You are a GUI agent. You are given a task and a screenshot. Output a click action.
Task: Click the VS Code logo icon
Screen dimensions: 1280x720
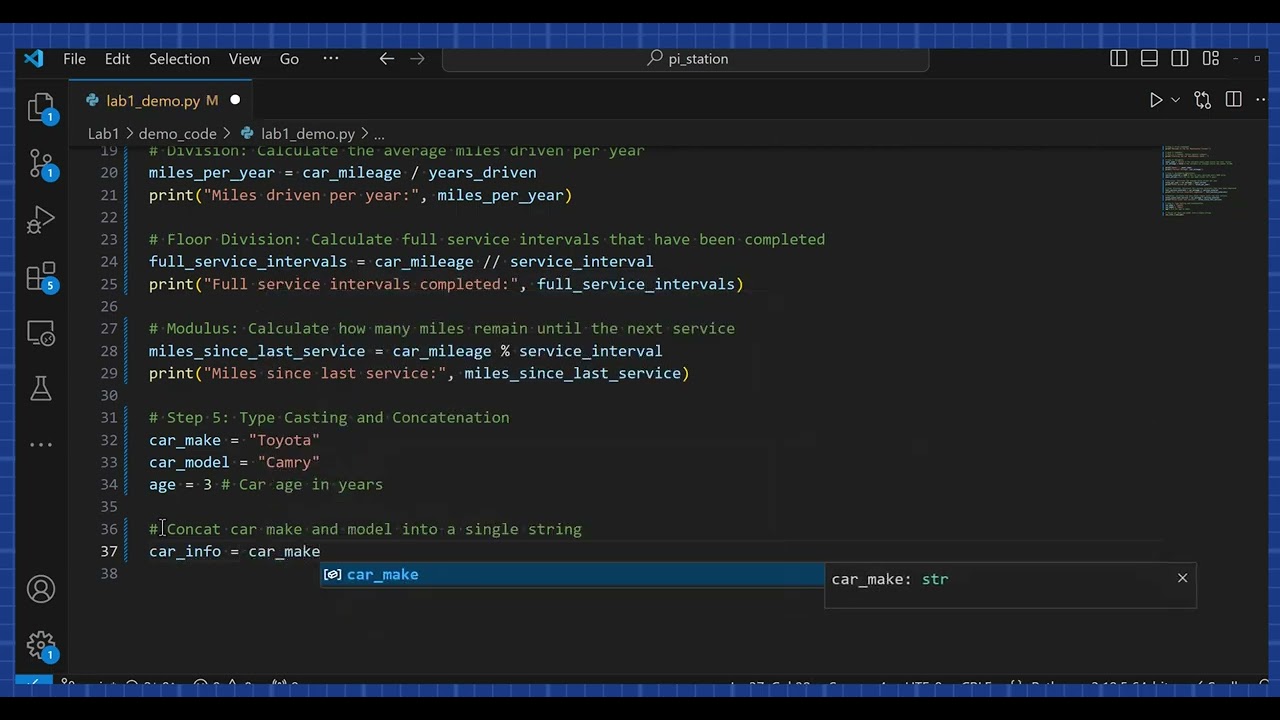34,58
